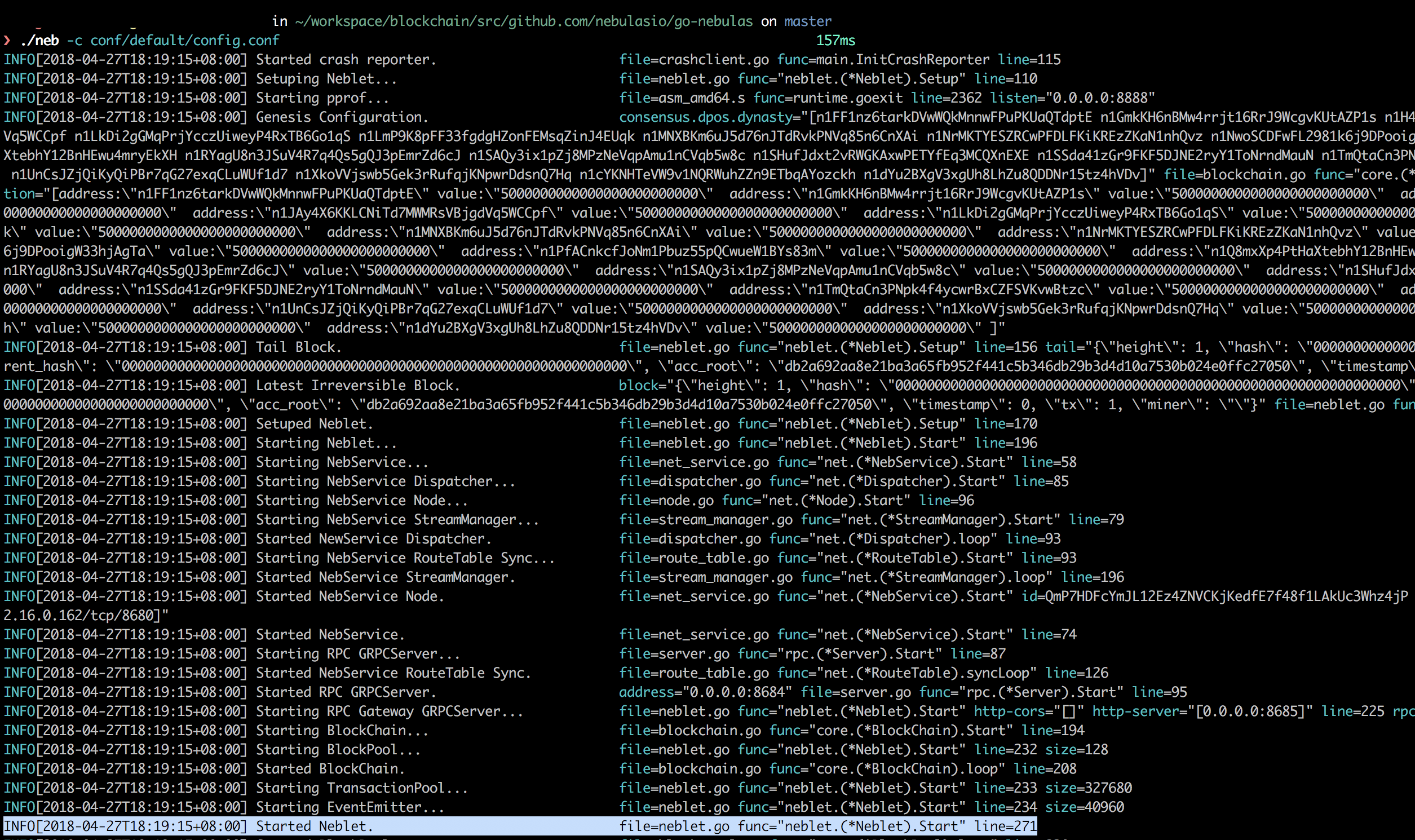Viewport: 1415px width, 840px height.
Task: Click 'consensus.dpos.dynasty' key text
Action: click(705, 117)
